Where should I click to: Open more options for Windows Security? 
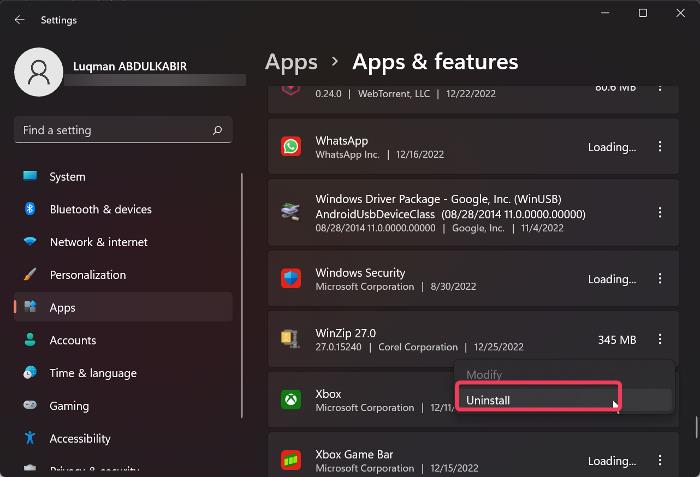tap(660, 279)
